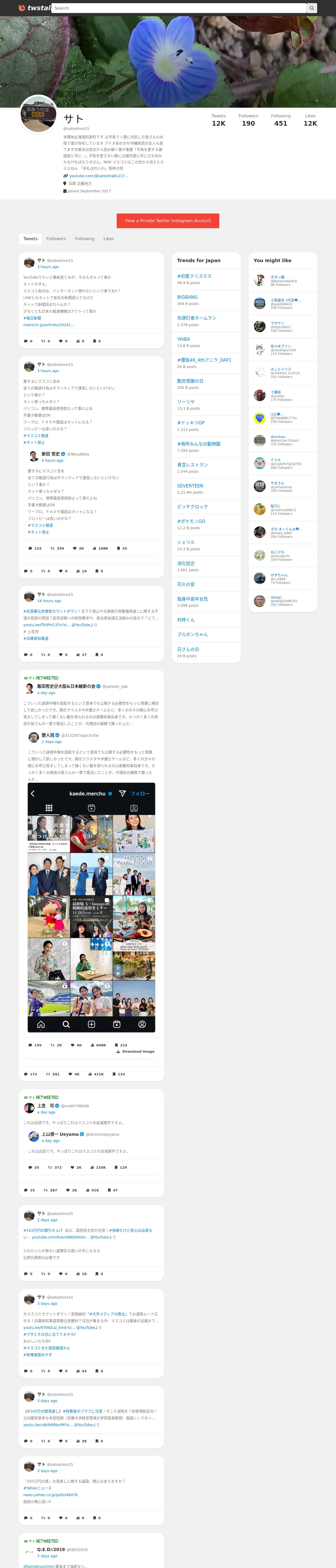Click the bookmark icon showing 214
The width and height of the screenshot is (336, 1568).
(x=116, y=1045)
